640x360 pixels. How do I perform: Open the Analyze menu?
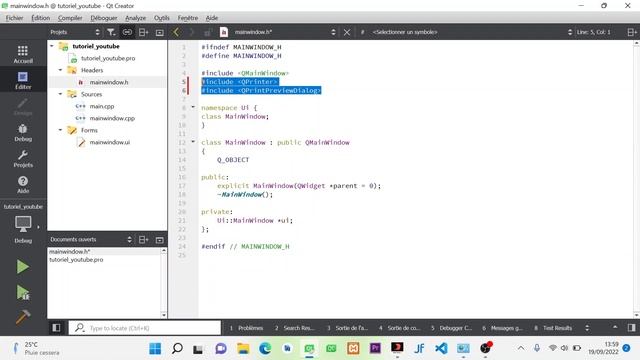pyautogui.click(x=135, y=18)
